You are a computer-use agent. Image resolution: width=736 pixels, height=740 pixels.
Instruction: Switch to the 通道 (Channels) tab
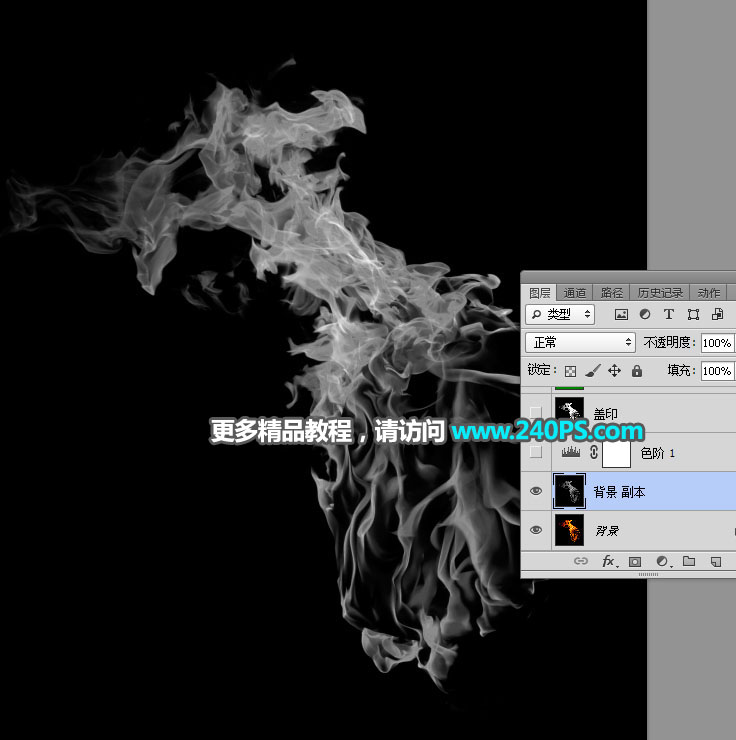(x=575, y=293)
